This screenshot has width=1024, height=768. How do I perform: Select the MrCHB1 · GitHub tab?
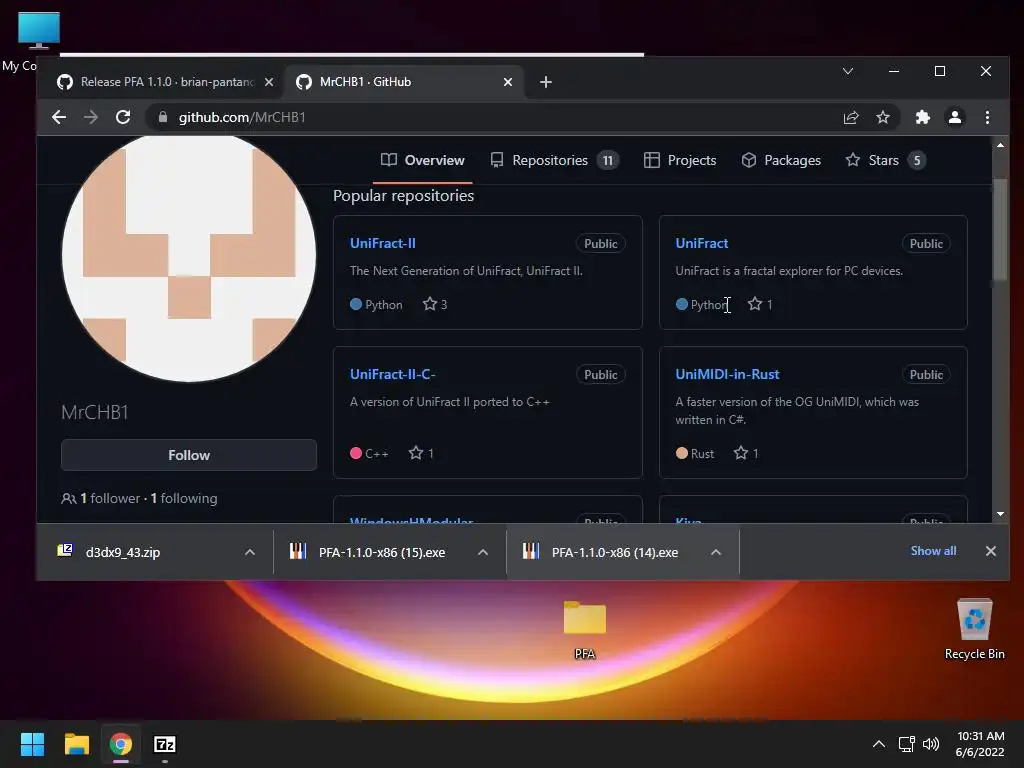point(404,82)
